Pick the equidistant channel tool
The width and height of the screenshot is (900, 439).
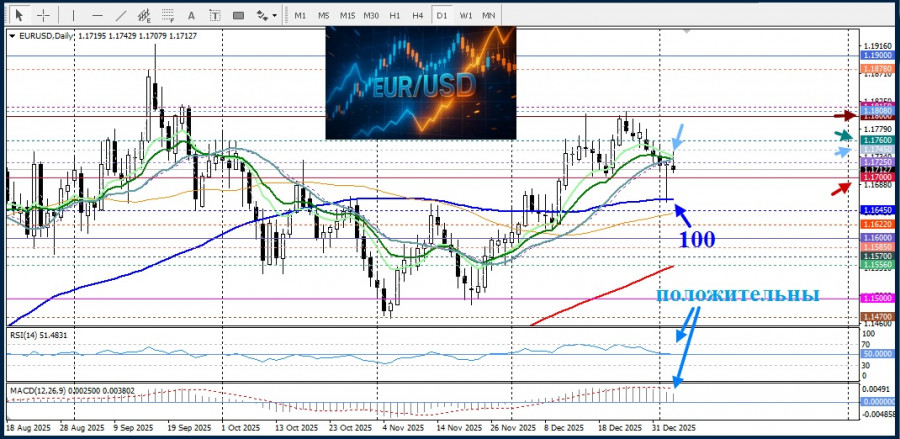[x=145, y=15]
